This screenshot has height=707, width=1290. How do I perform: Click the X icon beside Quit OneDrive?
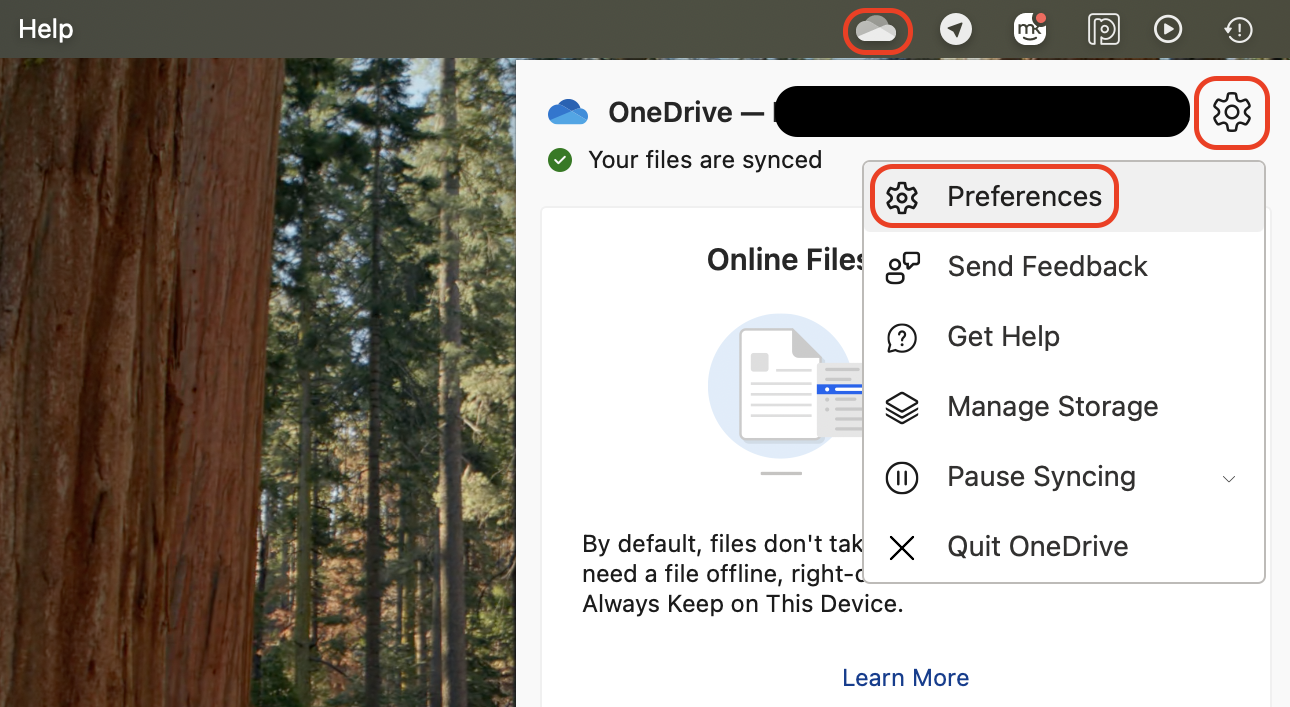(902, 547)
